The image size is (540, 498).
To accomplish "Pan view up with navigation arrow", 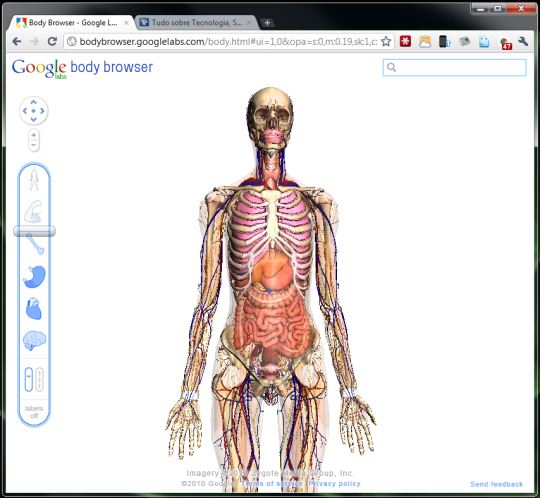I will pos(33,102).
